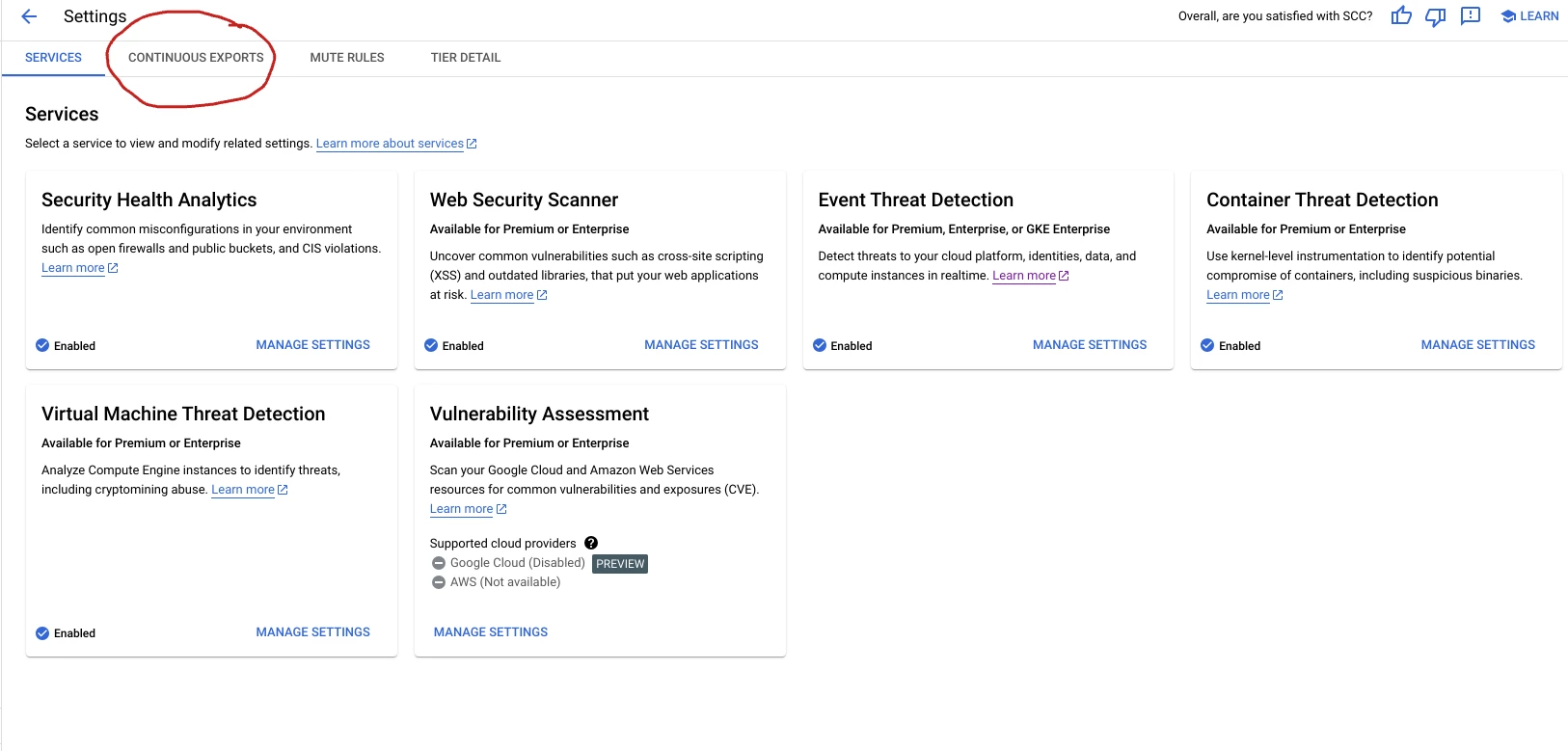Open the Mute Rules tab

pos(347,58)
